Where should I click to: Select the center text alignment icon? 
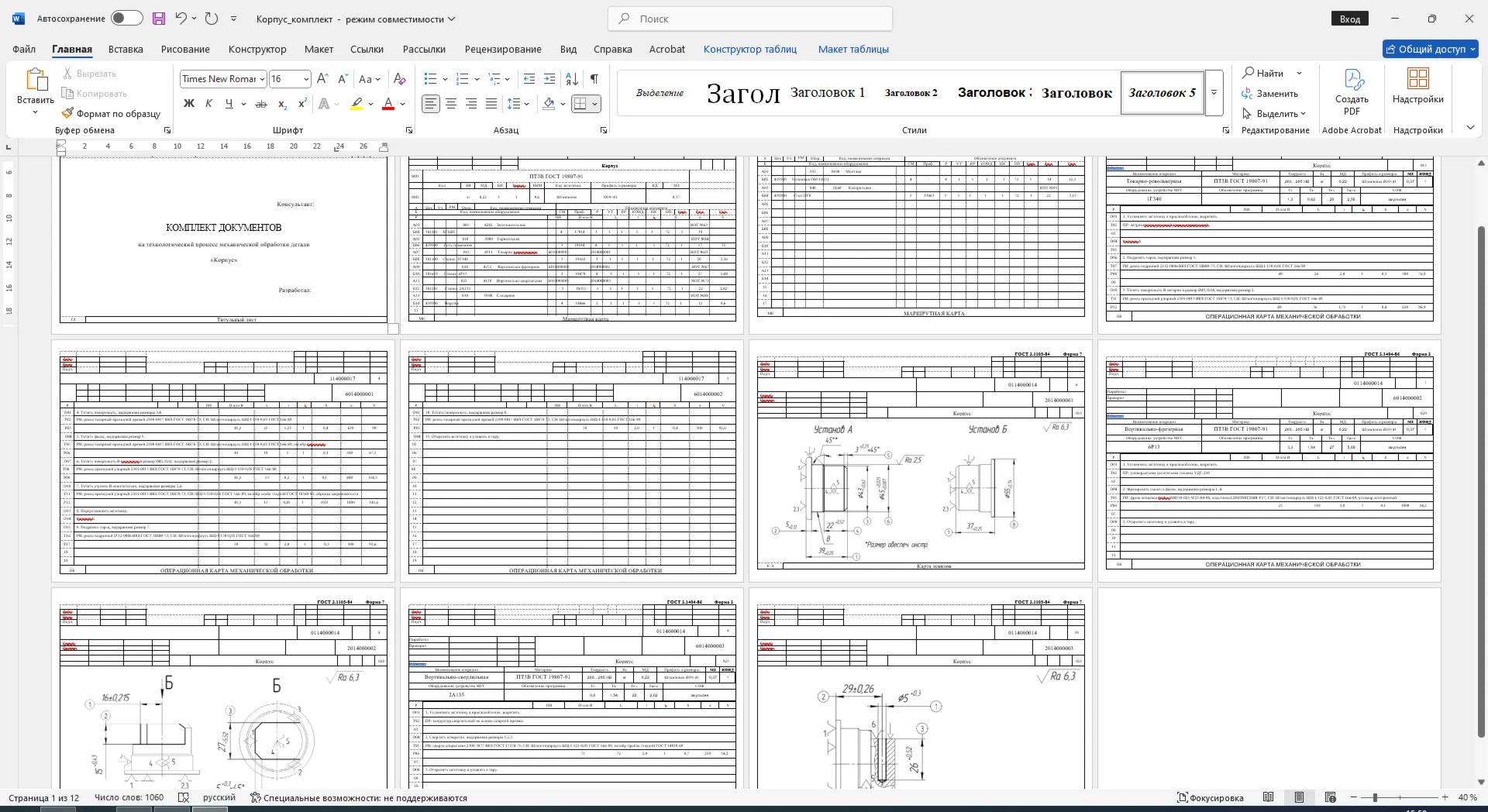[451, 104]
